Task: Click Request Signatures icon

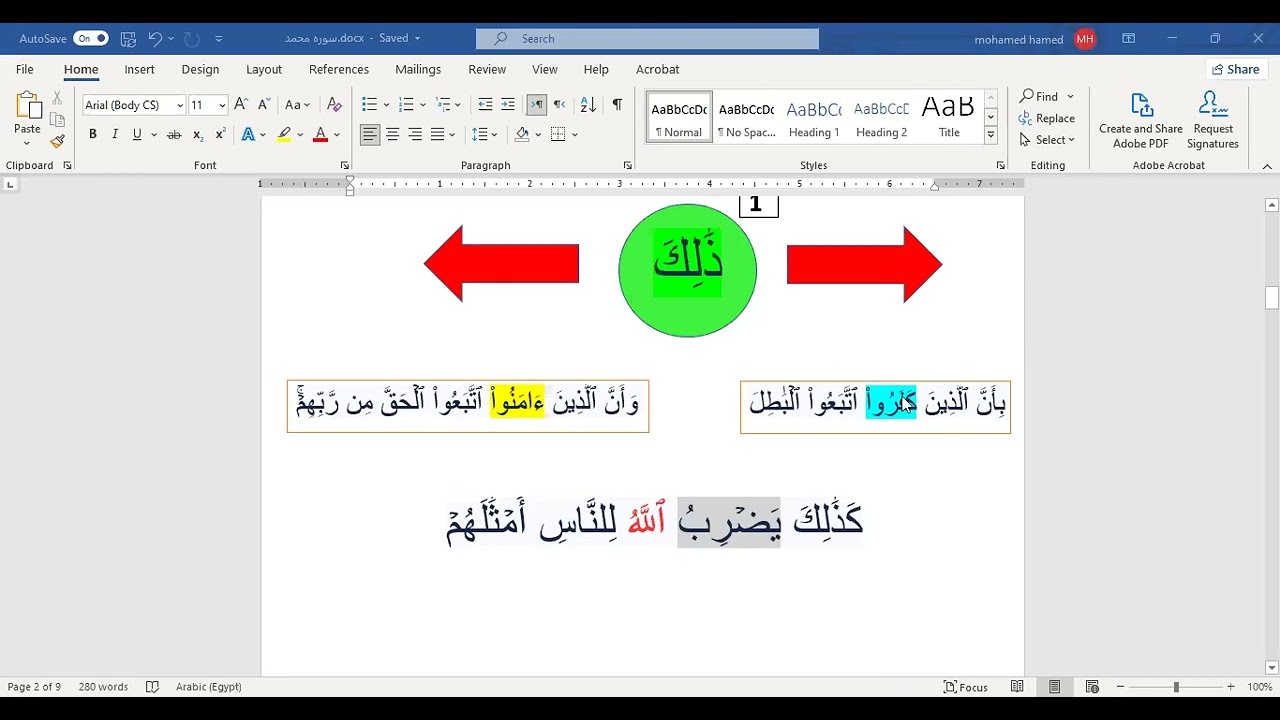Action: point(1212,120)
